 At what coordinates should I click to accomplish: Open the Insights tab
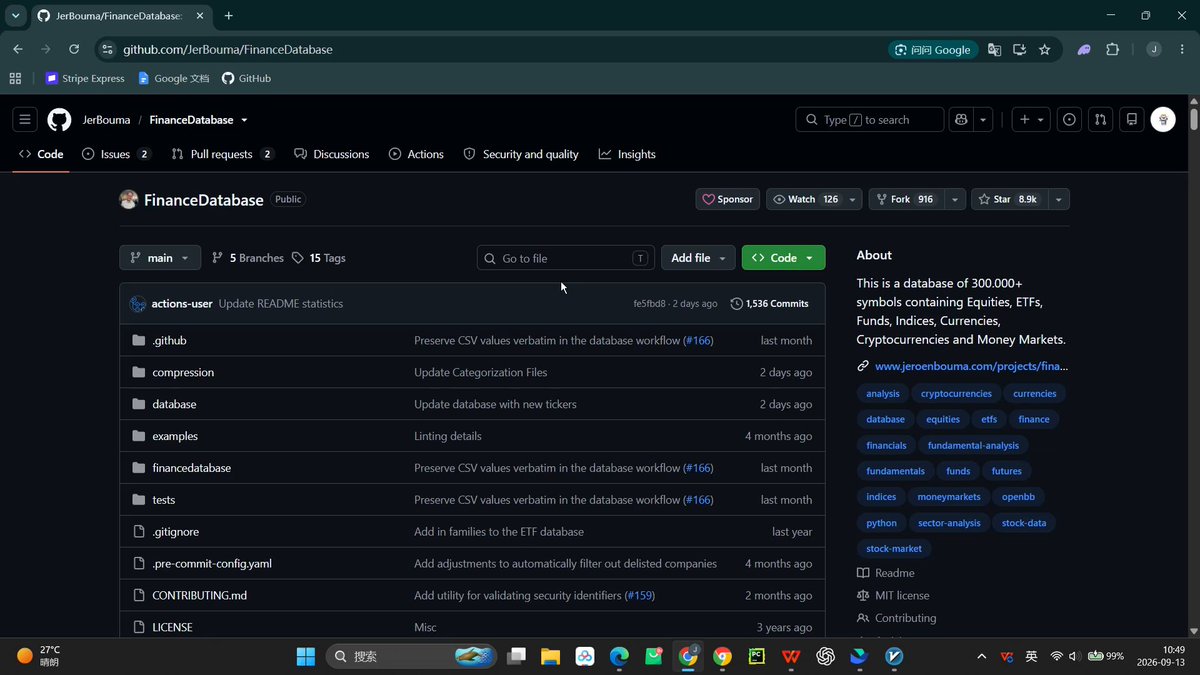[x=627, y=154]
